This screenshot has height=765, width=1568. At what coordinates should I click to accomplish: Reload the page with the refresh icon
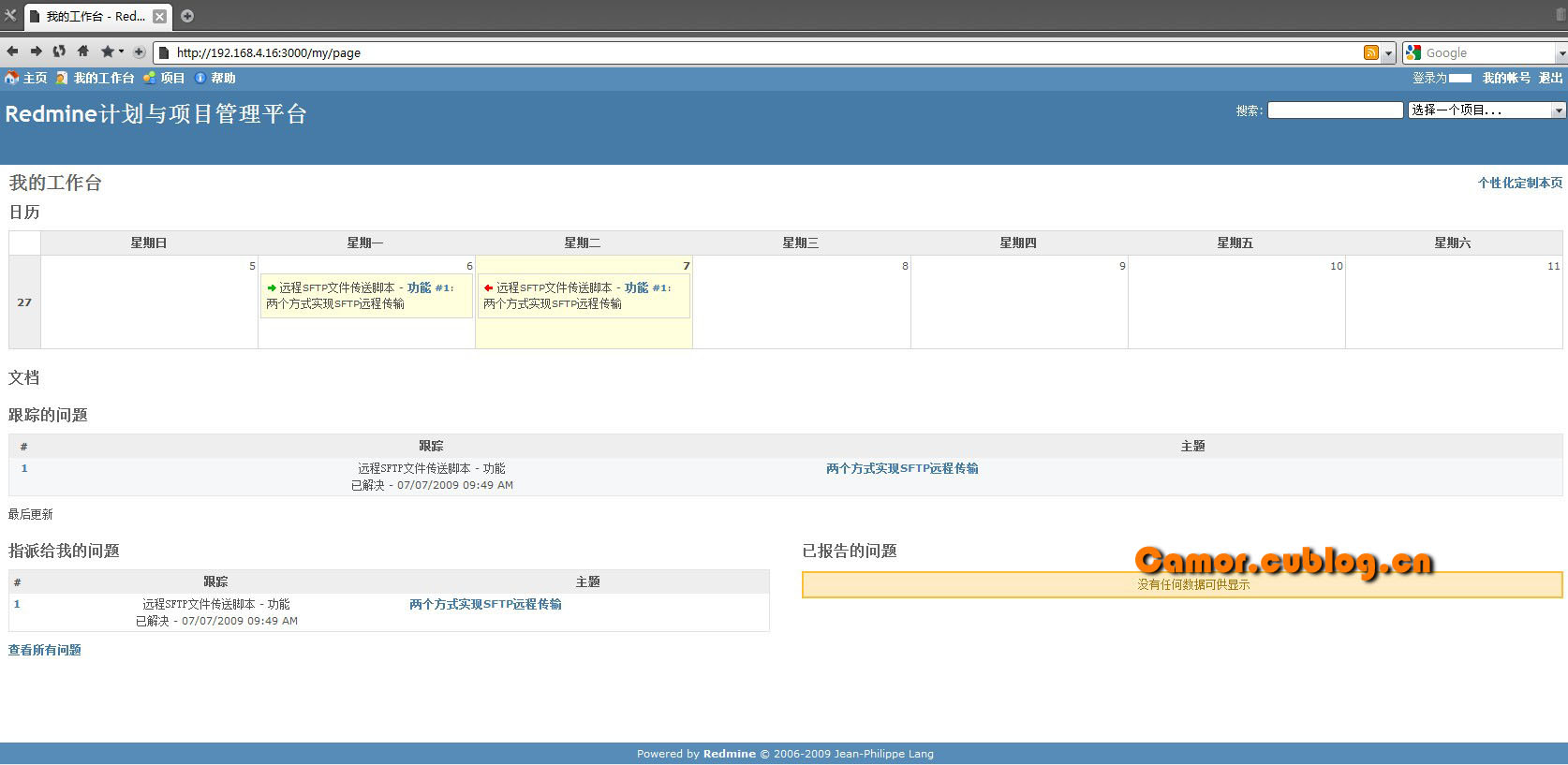click(x=59, y=51)
